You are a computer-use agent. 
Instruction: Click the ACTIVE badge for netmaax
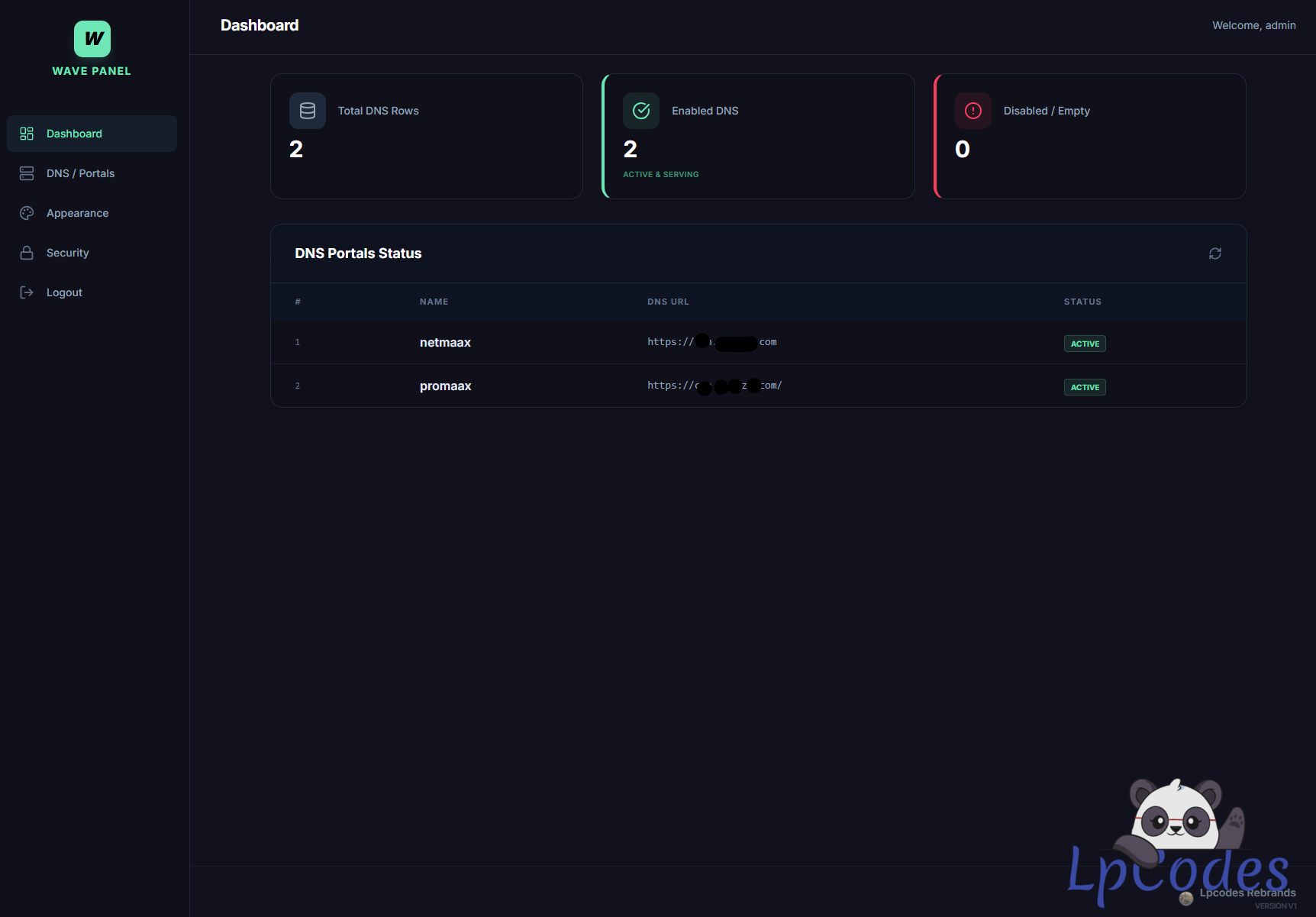pyautogui.click(x=1085, y=344)
